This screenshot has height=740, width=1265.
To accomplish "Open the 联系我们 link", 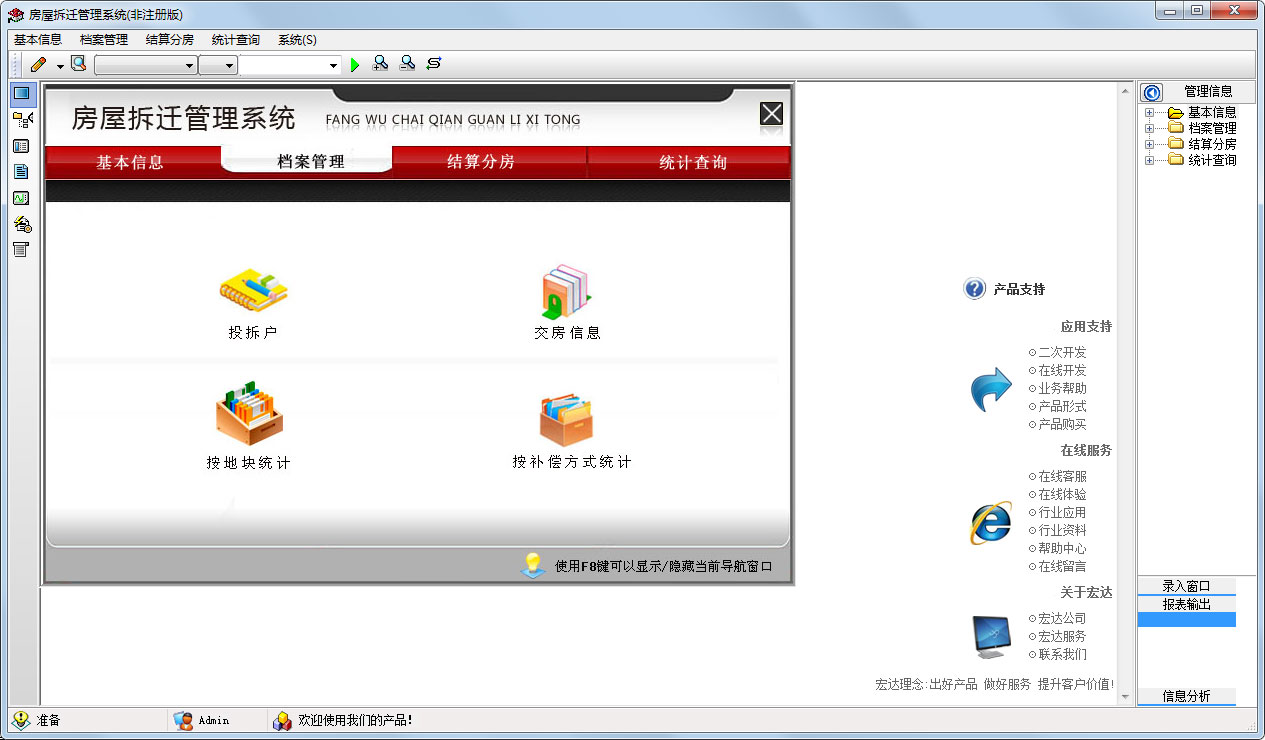I will pyautogui.click(x=1062, y=654).
